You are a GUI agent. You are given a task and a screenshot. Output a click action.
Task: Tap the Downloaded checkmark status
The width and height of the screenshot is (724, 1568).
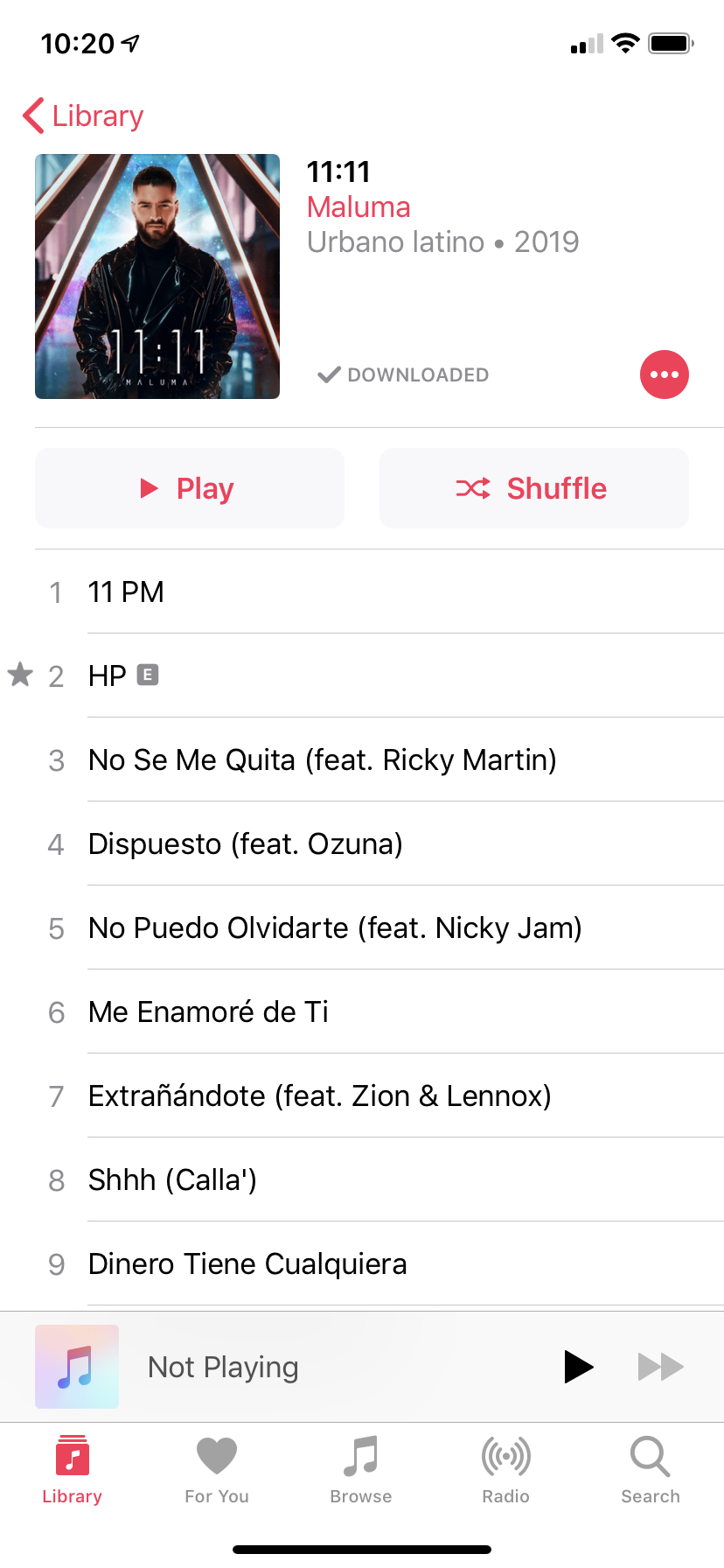click(x=403, y=374)
